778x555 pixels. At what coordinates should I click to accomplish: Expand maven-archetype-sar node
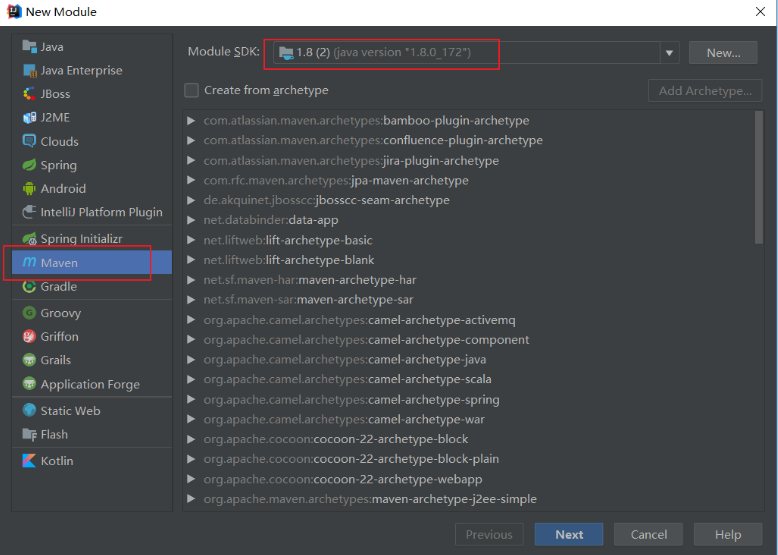click(191, 300)
